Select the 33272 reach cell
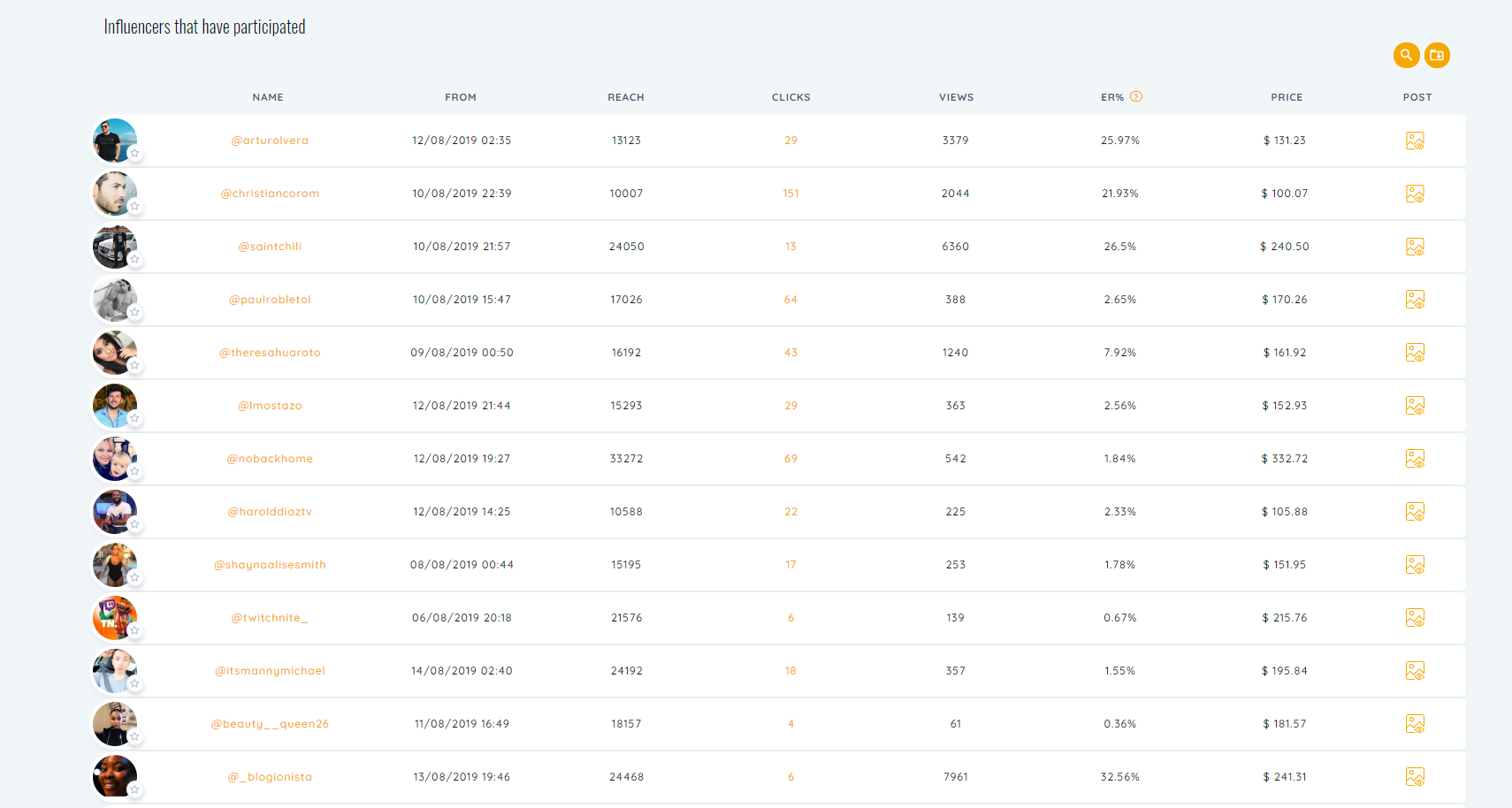This screenshot has height=808, width=1512. (626, 459)
